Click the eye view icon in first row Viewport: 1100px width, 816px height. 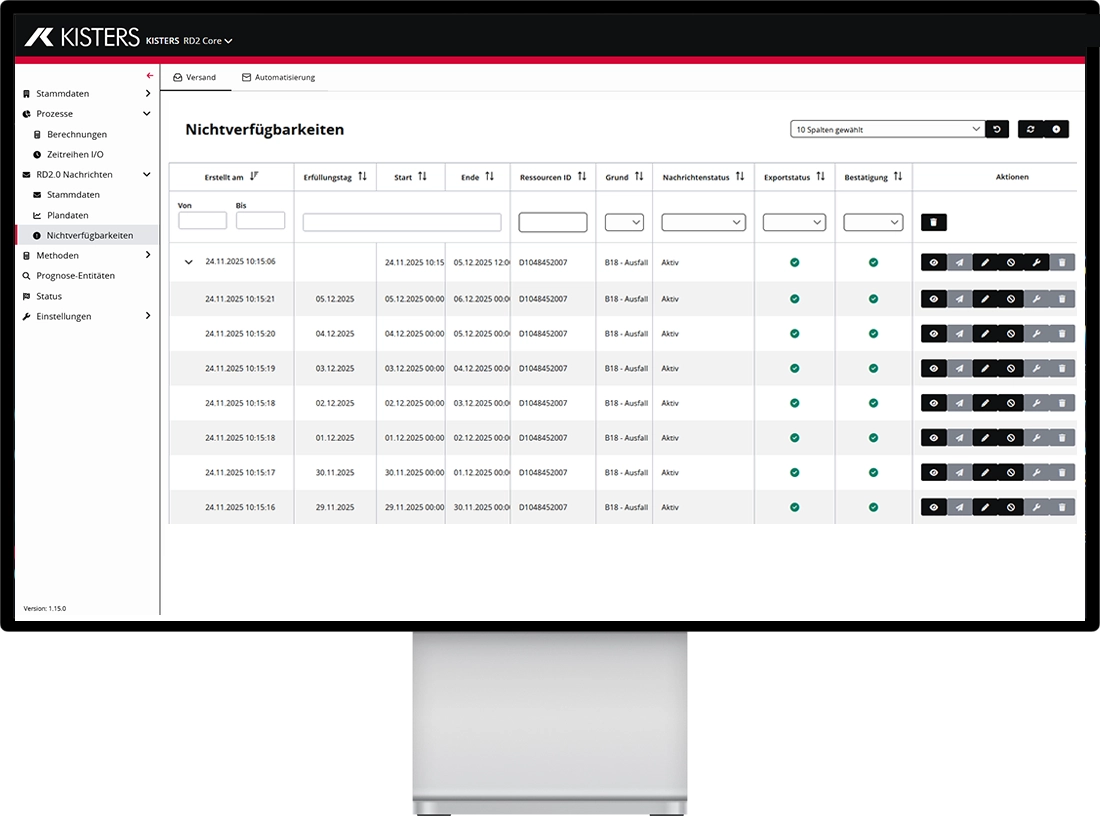coord(934,263)
